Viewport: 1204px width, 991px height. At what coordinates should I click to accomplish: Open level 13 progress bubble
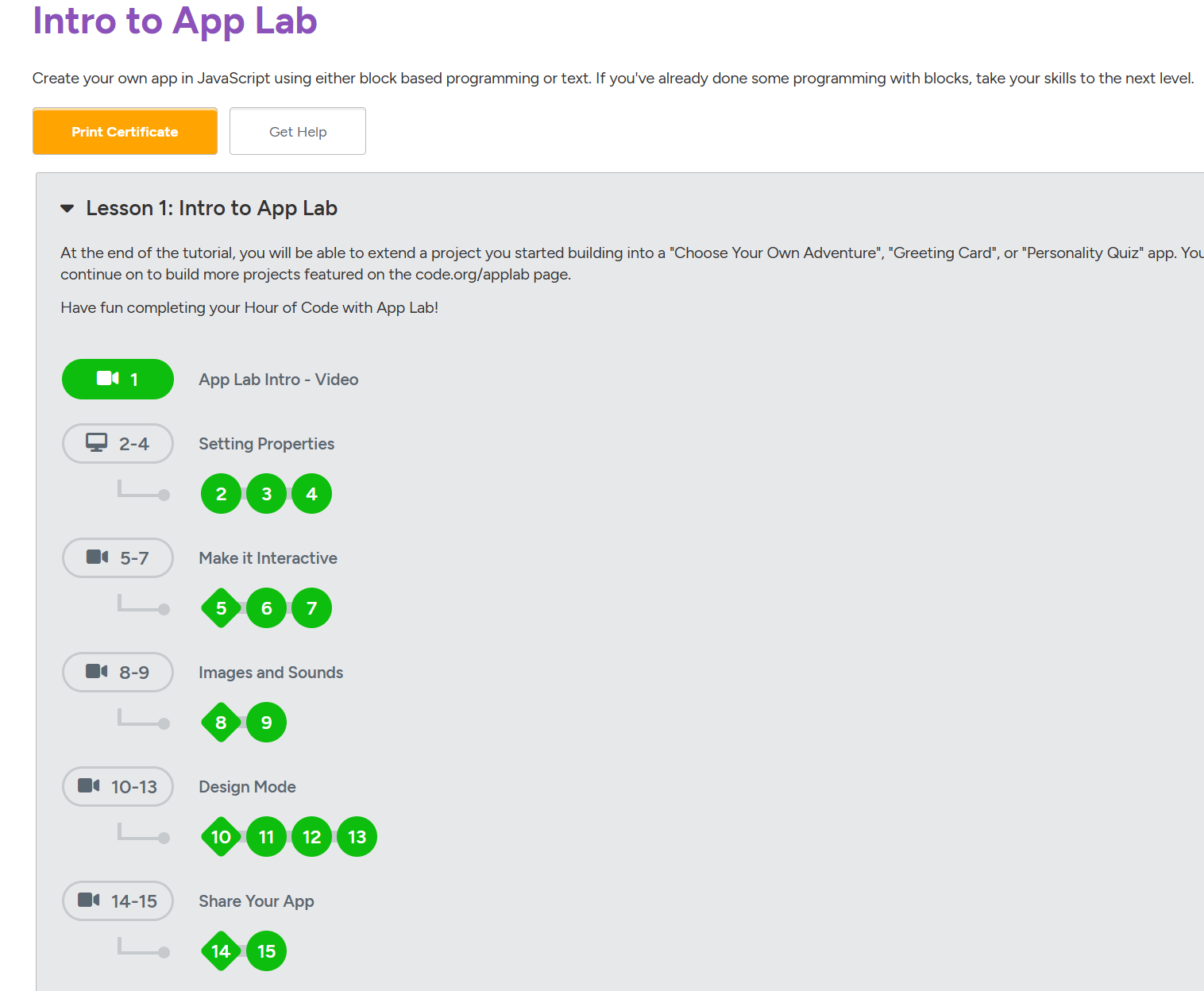[357, 837]
